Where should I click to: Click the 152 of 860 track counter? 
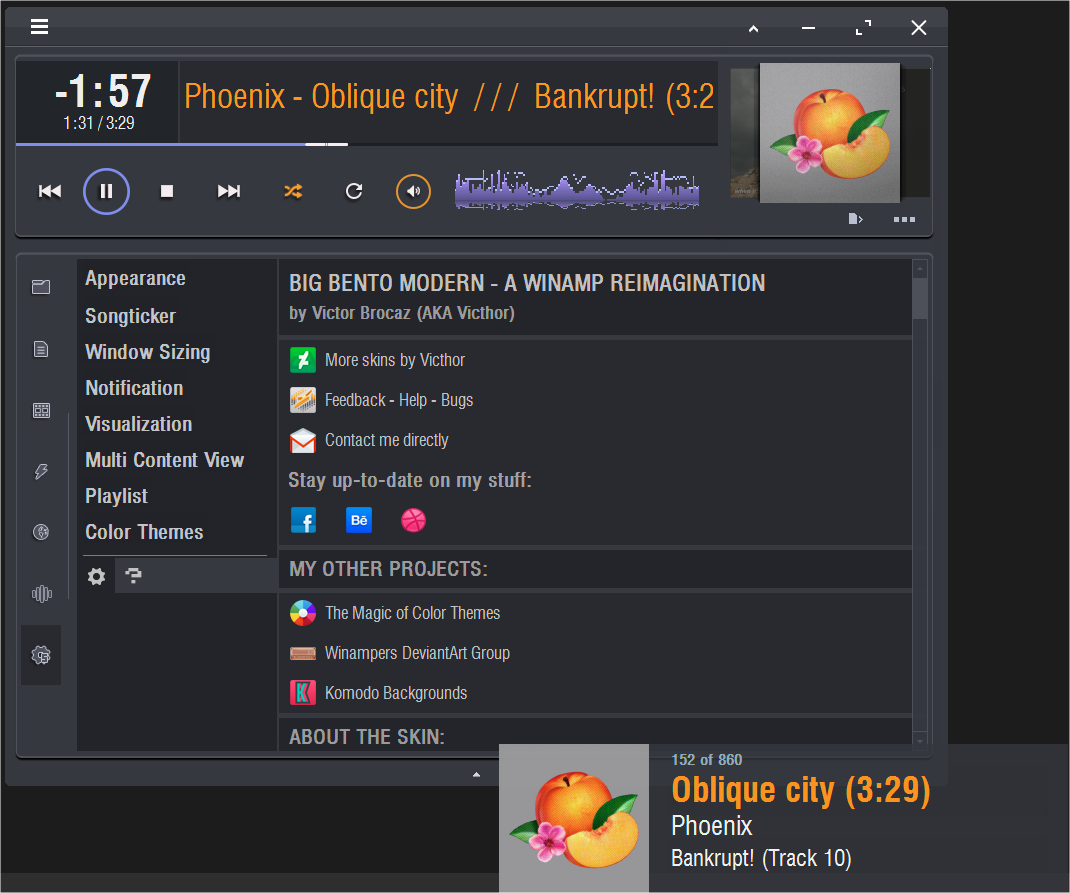707,760
